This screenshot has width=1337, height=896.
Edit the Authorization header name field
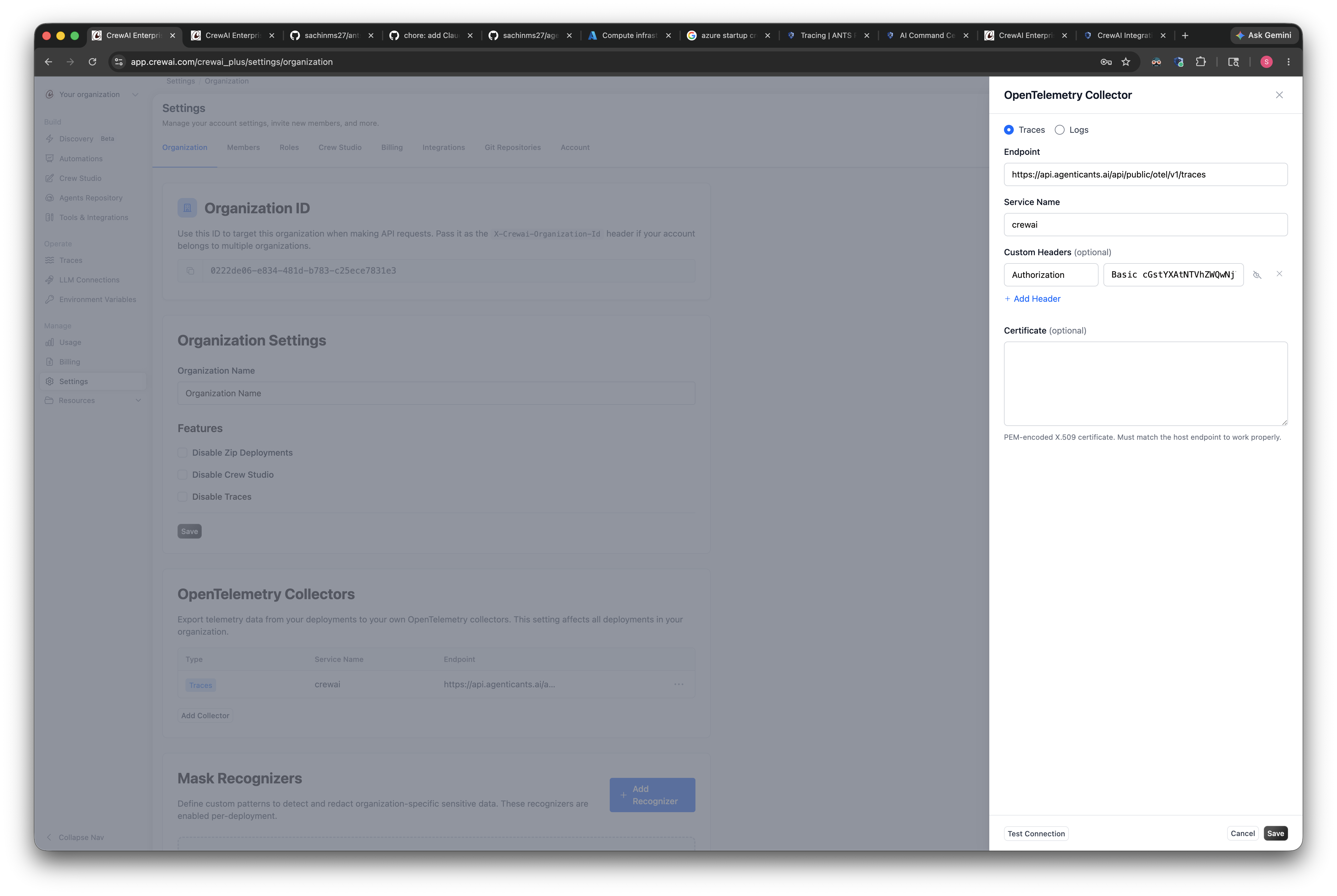click(x=1050, y=275)
